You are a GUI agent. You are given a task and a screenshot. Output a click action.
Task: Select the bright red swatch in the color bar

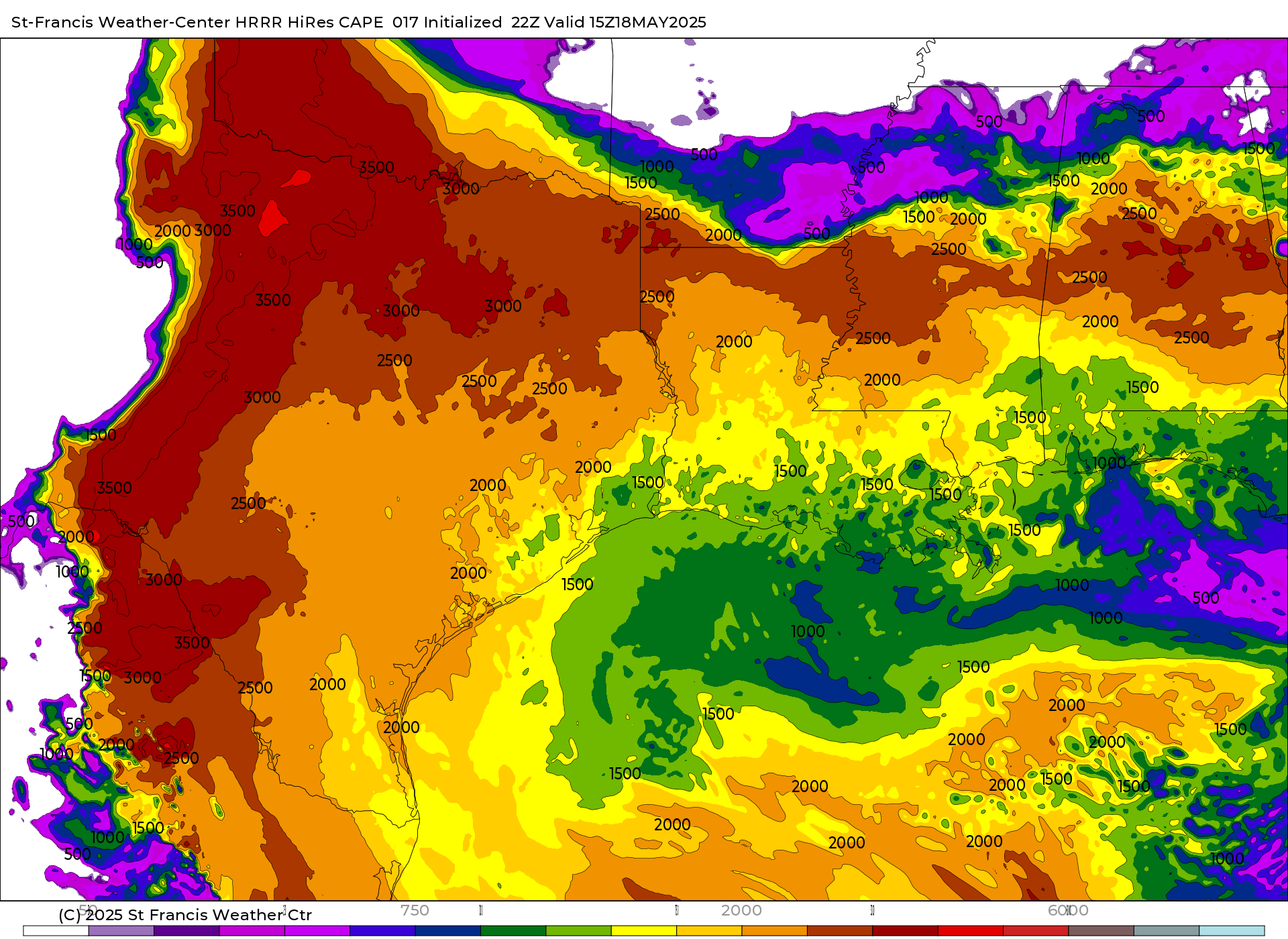coord(970,931)
